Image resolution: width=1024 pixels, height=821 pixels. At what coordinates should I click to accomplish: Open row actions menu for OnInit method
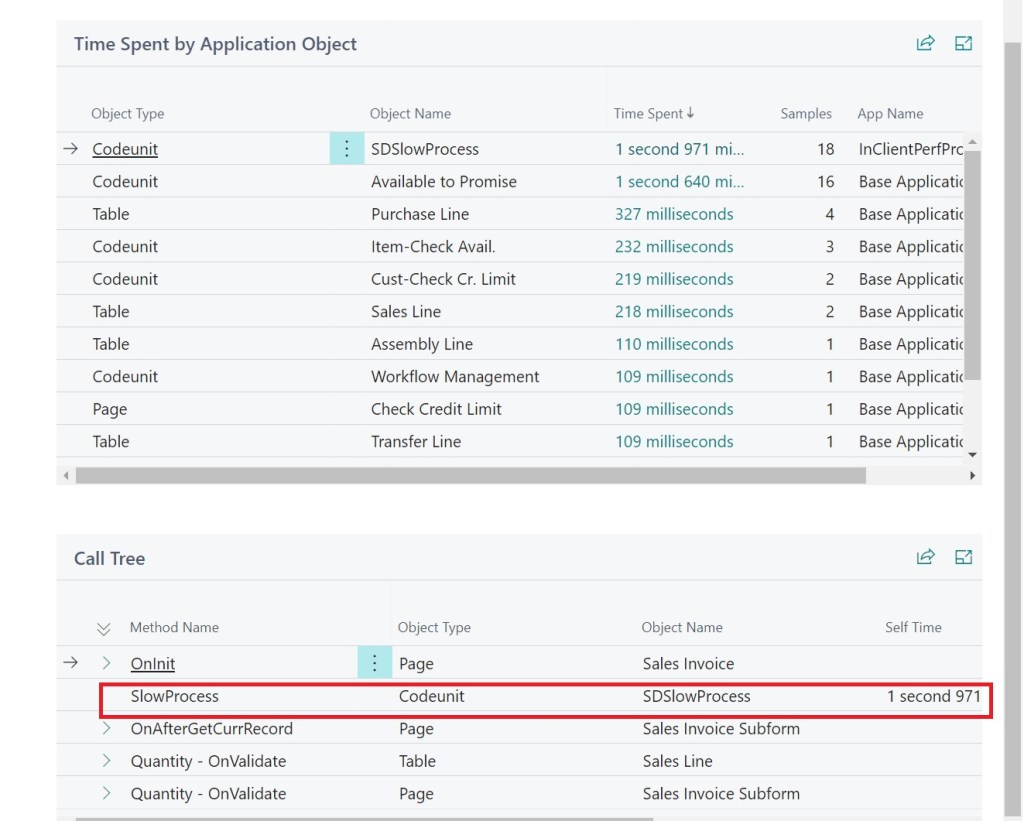(x=374, y=663)
